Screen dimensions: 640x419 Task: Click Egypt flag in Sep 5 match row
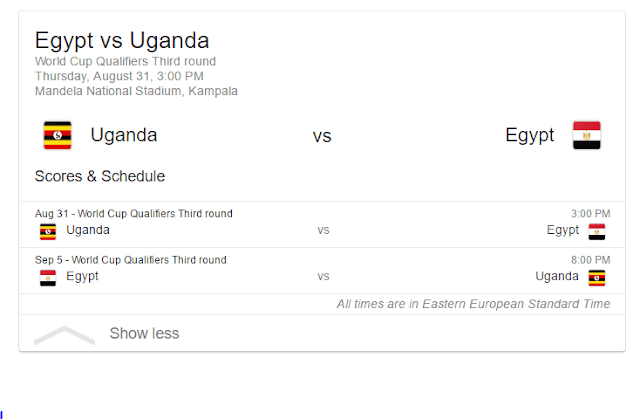(x=48, y=278)
